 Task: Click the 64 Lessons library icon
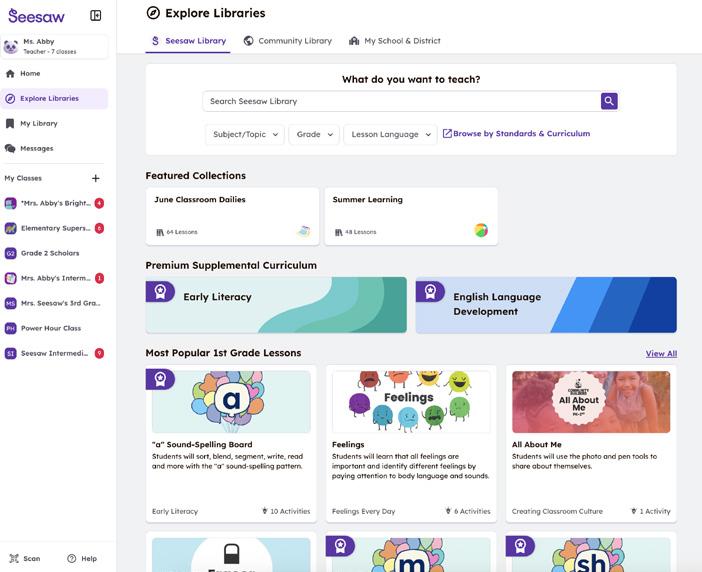coord(160,232)
